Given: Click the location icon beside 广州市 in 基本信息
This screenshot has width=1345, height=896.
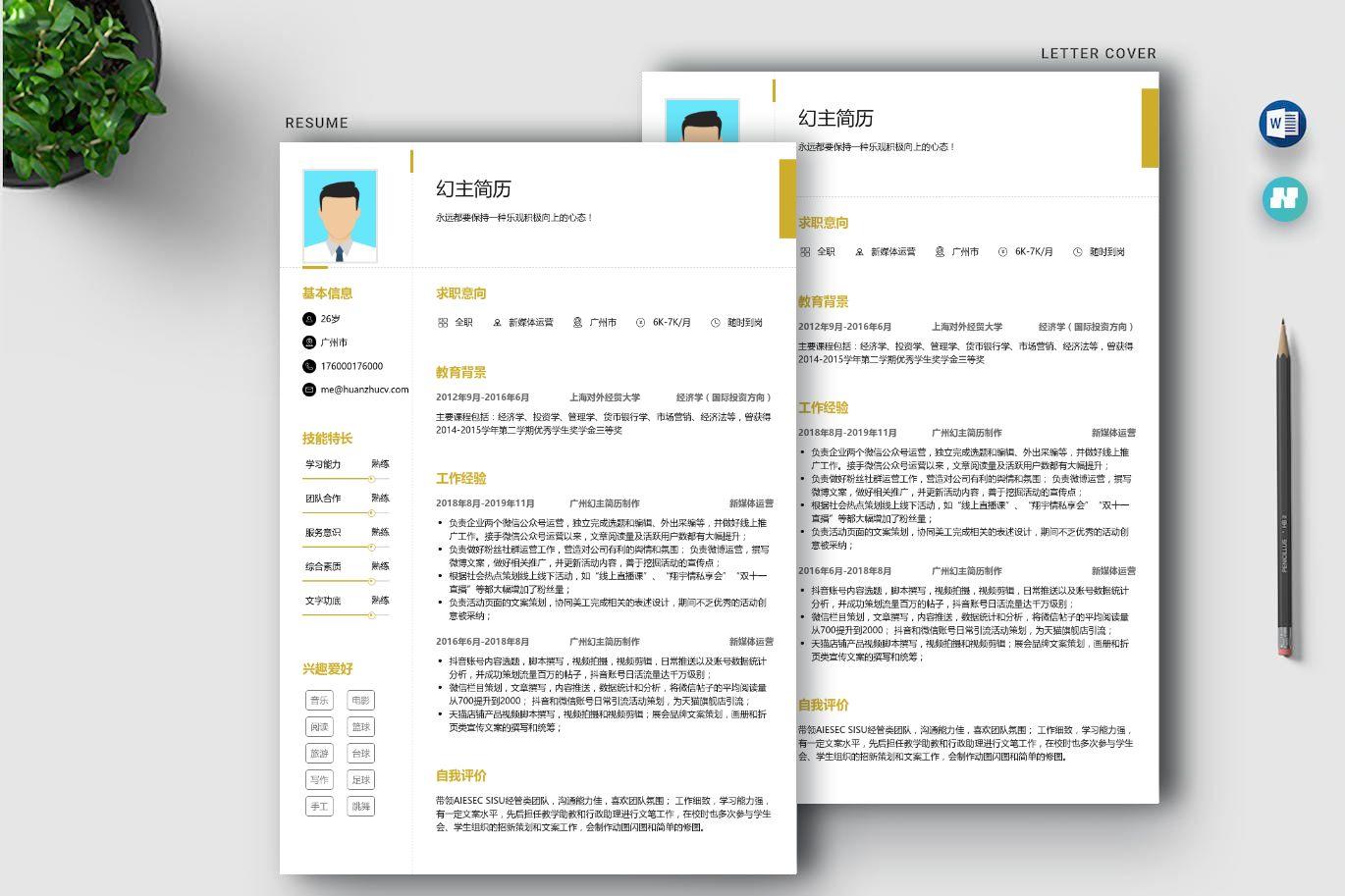Looking at the screenshot, I should point(309,343).
